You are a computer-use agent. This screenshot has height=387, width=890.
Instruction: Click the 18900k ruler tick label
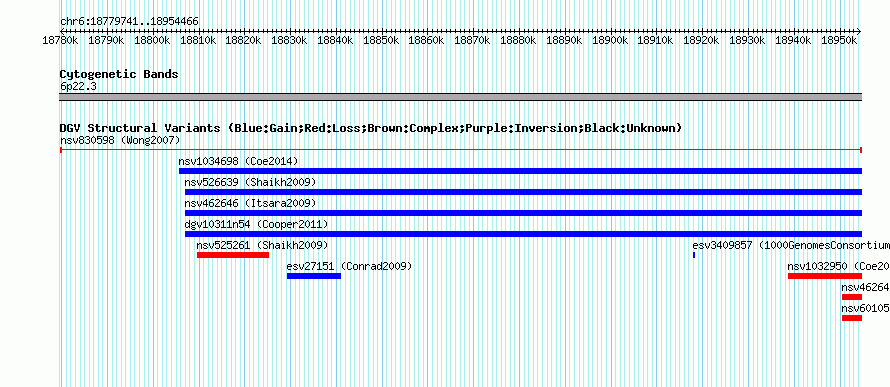(610, 41)
